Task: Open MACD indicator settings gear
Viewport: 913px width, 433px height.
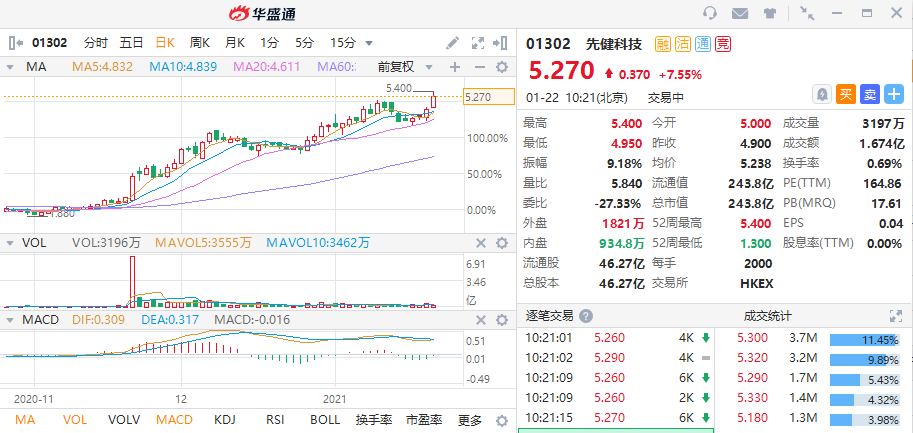Action: (x=501, y=320)
